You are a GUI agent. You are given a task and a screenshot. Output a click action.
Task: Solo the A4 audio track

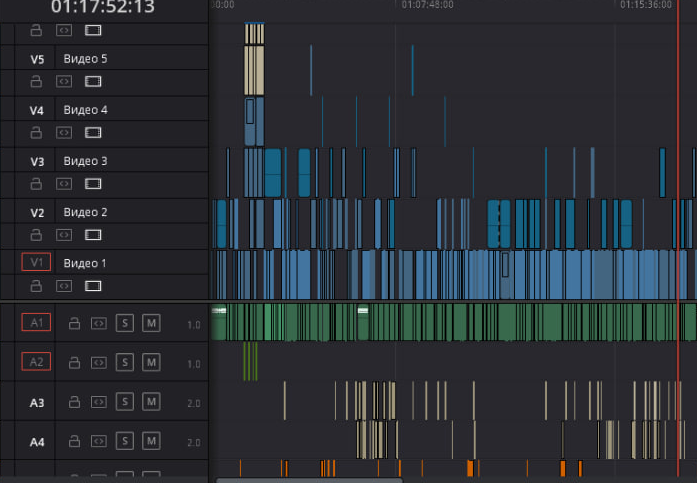(x=125, y=441)
